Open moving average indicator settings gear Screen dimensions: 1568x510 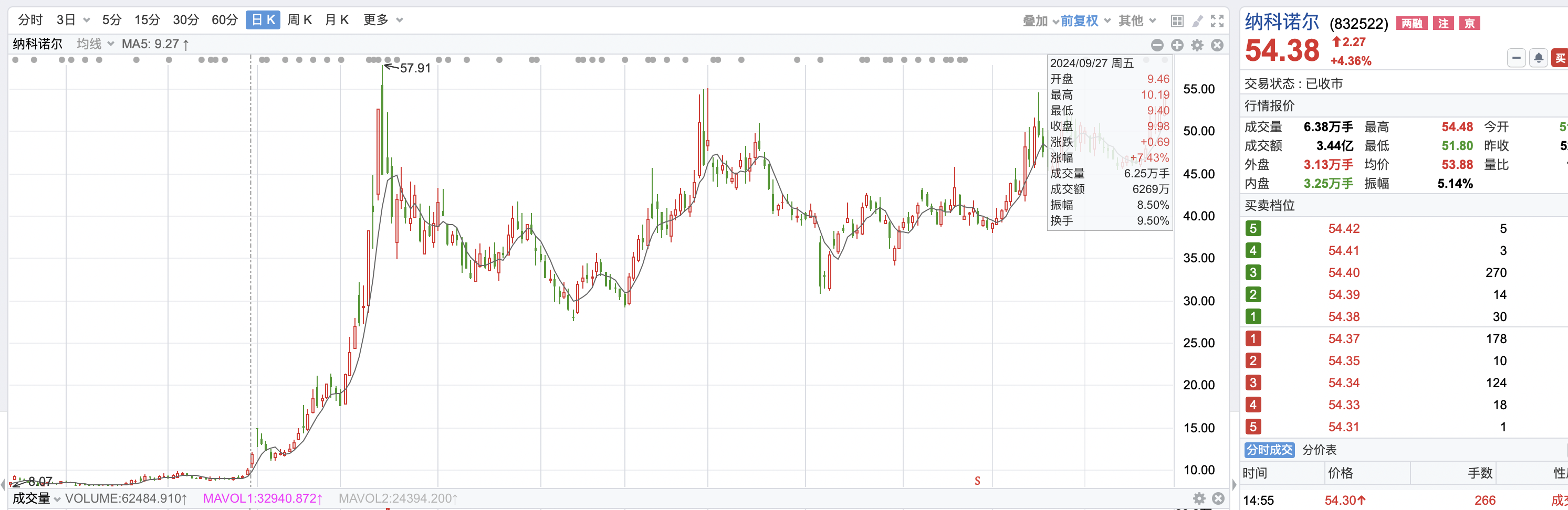point(1197,45)
